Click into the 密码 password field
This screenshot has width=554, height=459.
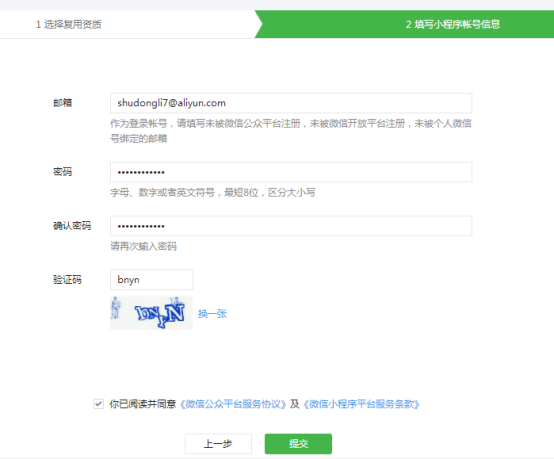291,172
